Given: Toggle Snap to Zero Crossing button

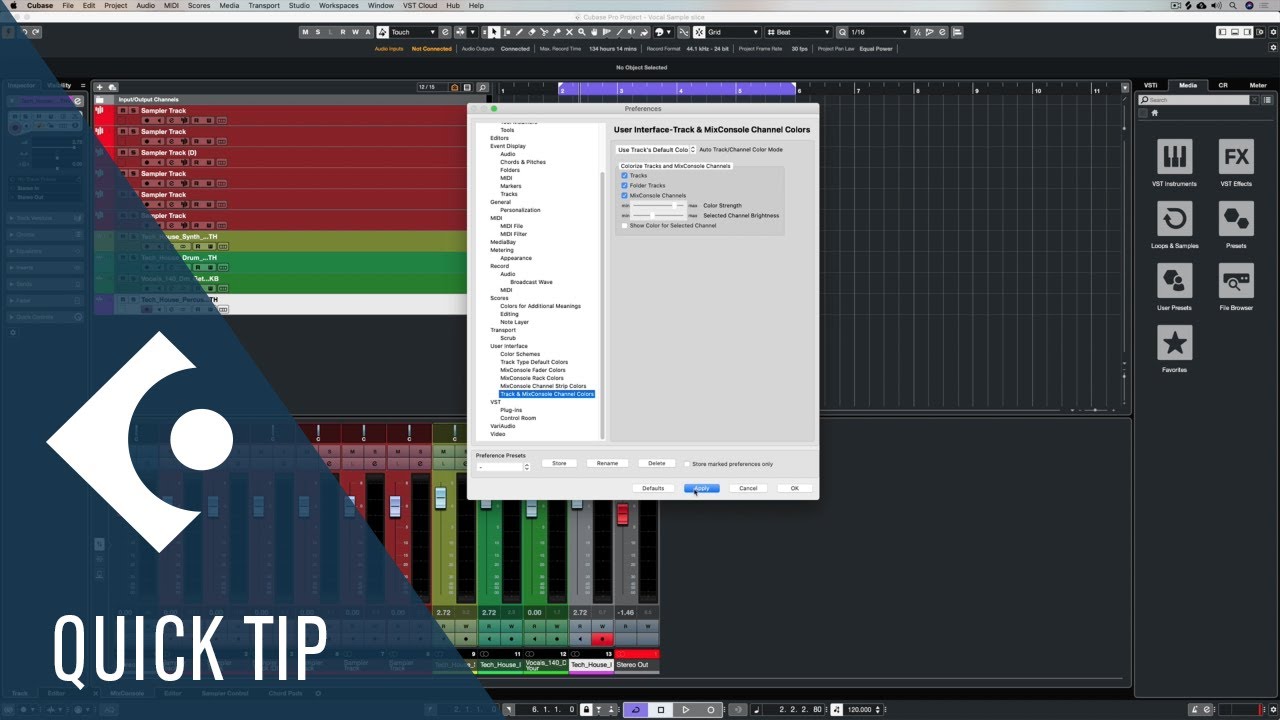Looking at the screenshot, I should 683,32.
